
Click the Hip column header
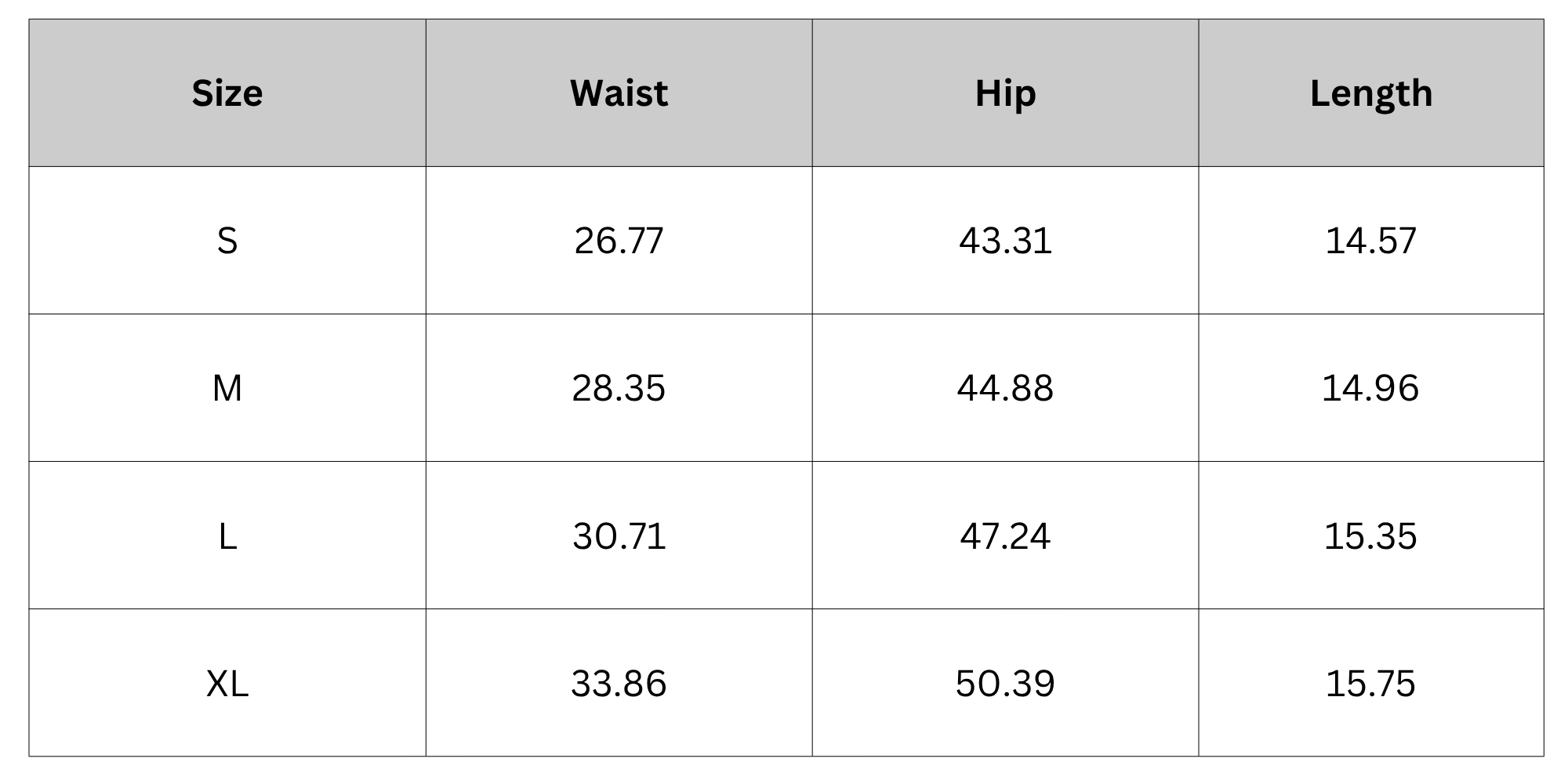pos(1006,93)
